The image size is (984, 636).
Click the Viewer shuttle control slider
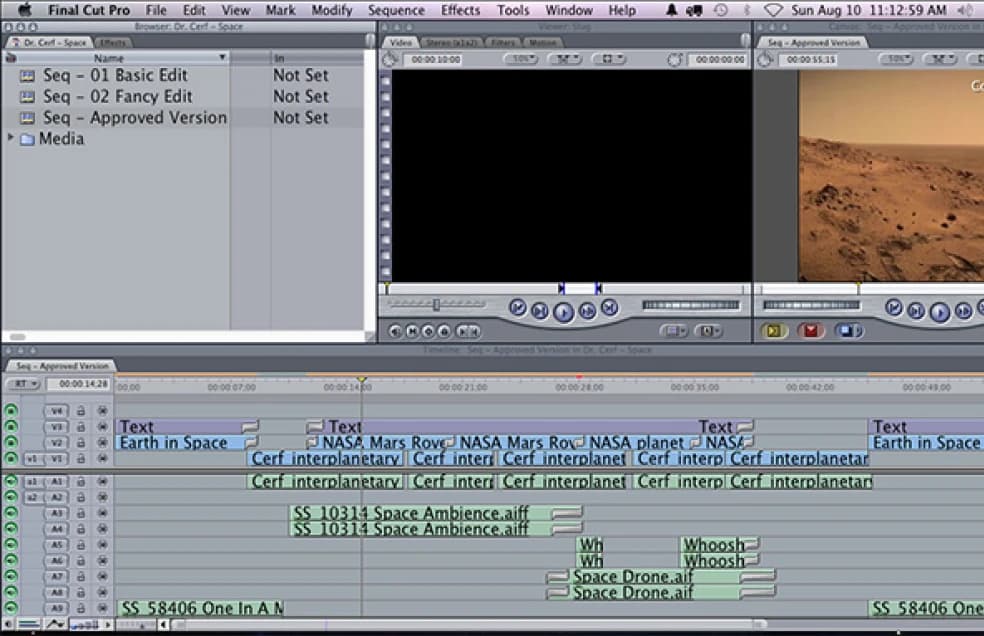436,304
